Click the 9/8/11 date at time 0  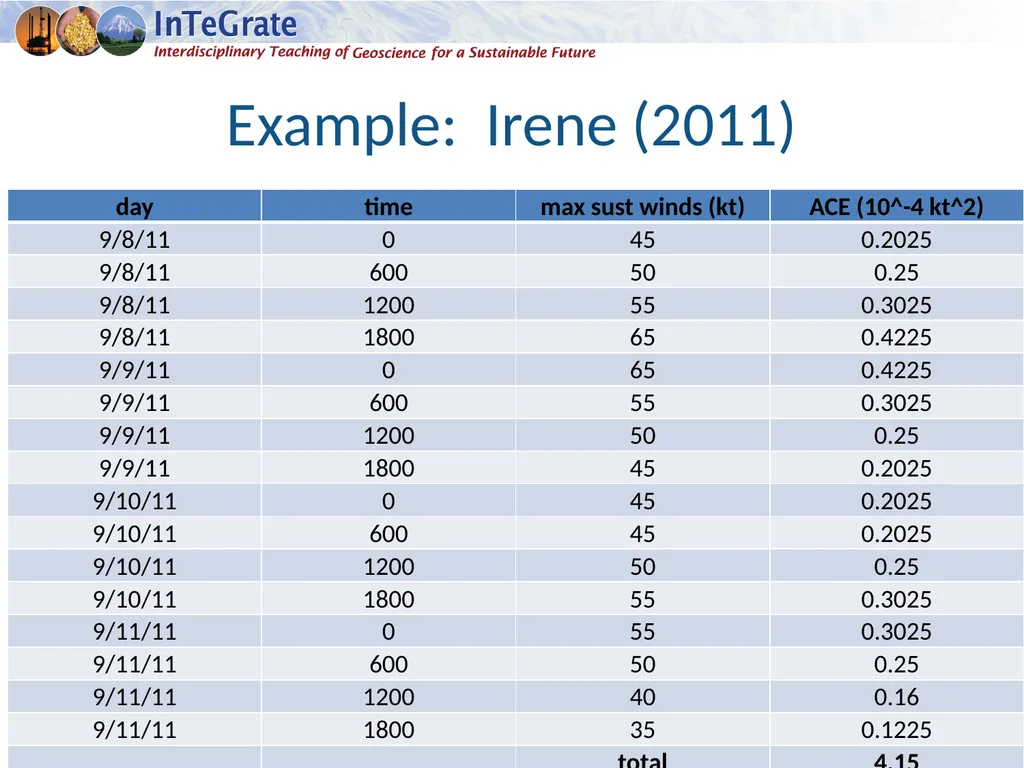[135, 239]
